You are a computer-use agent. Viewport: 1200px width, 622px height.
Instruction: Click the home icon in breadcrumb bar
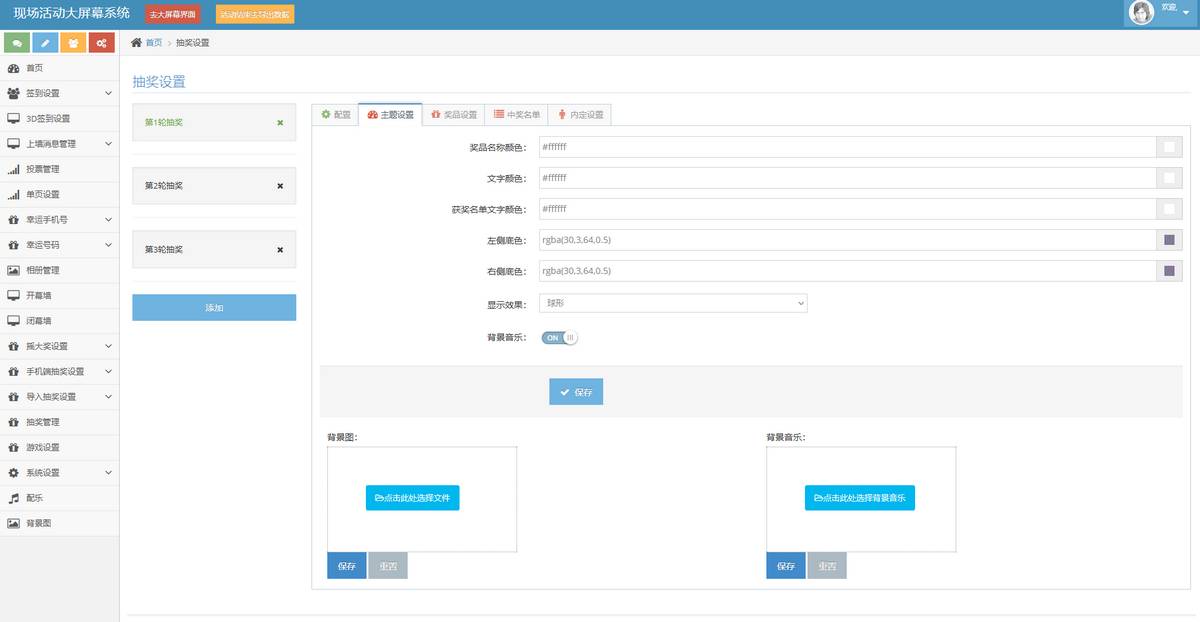(136, 42)
